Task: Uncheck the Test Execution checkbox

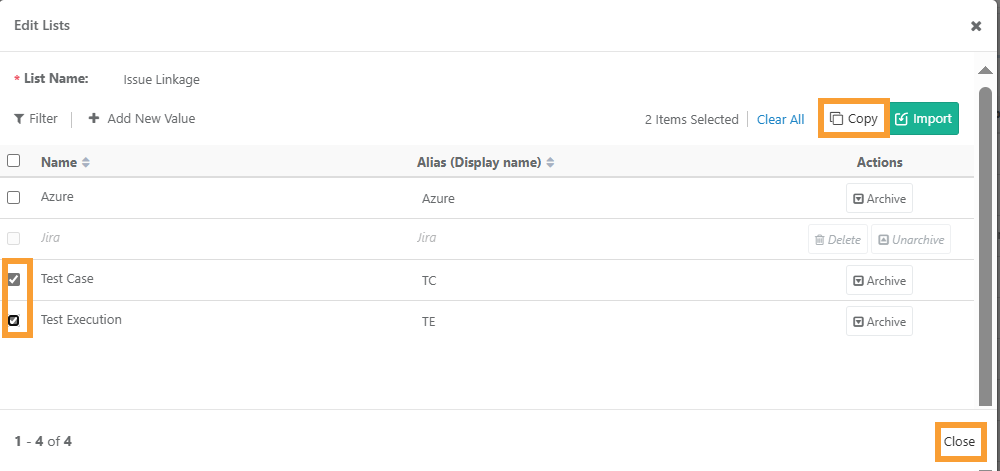Action: coord(13,320)
